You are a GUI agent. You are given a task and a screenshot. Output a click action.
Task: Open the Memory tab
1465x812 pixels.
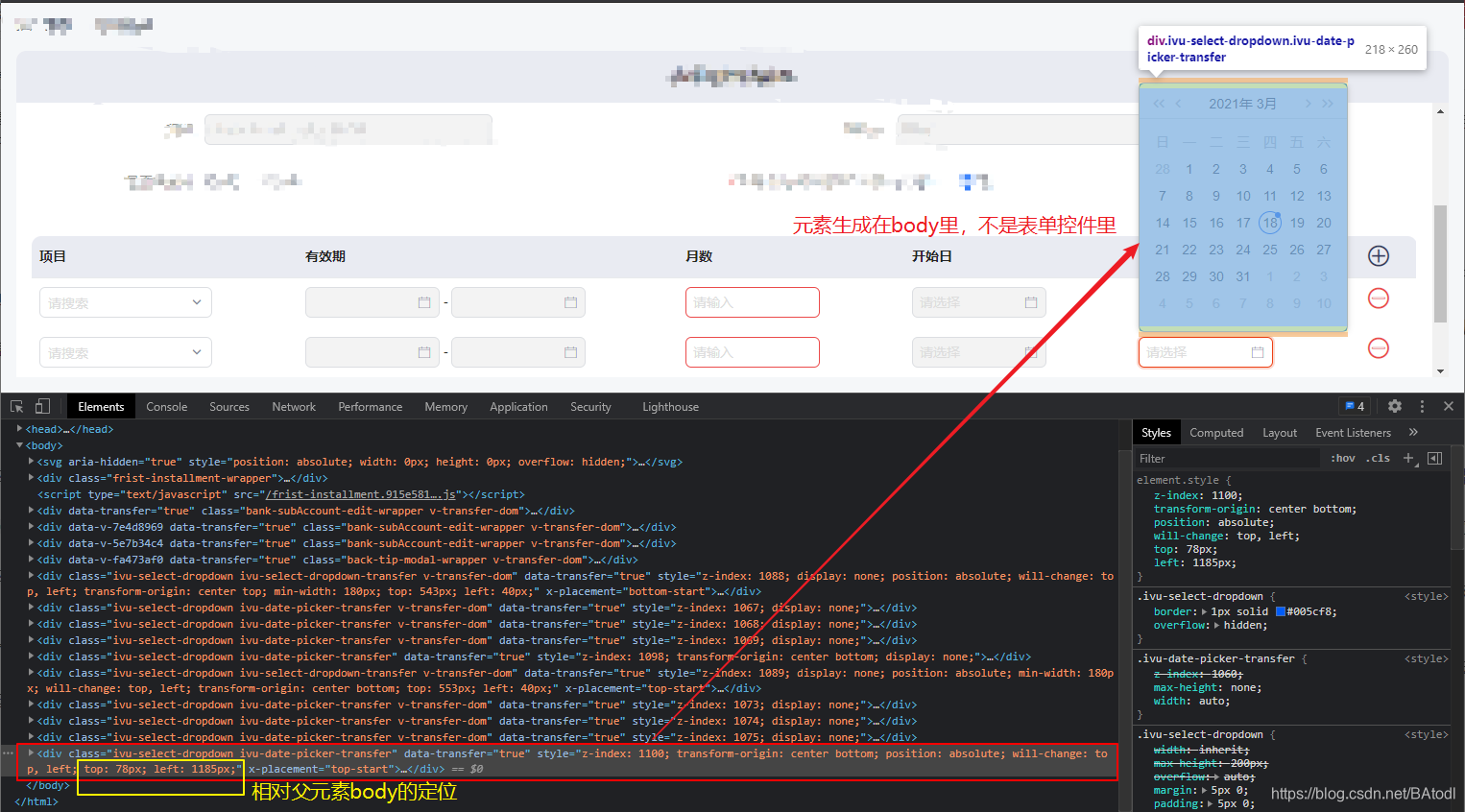pos(446,407)
